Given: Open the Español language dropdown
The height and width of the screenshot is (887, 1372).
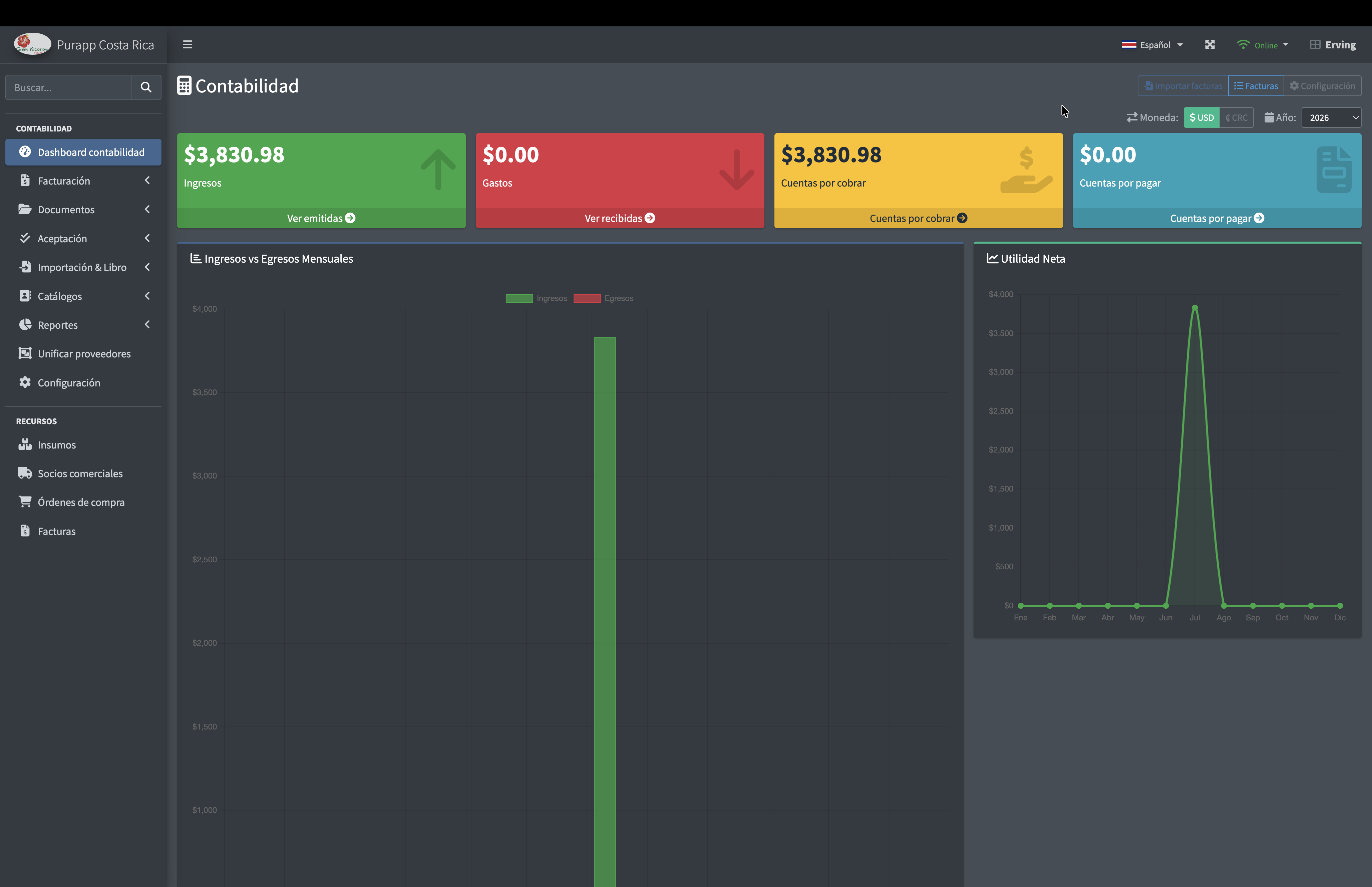Looking at the screenshot, I should point(1152,45).
